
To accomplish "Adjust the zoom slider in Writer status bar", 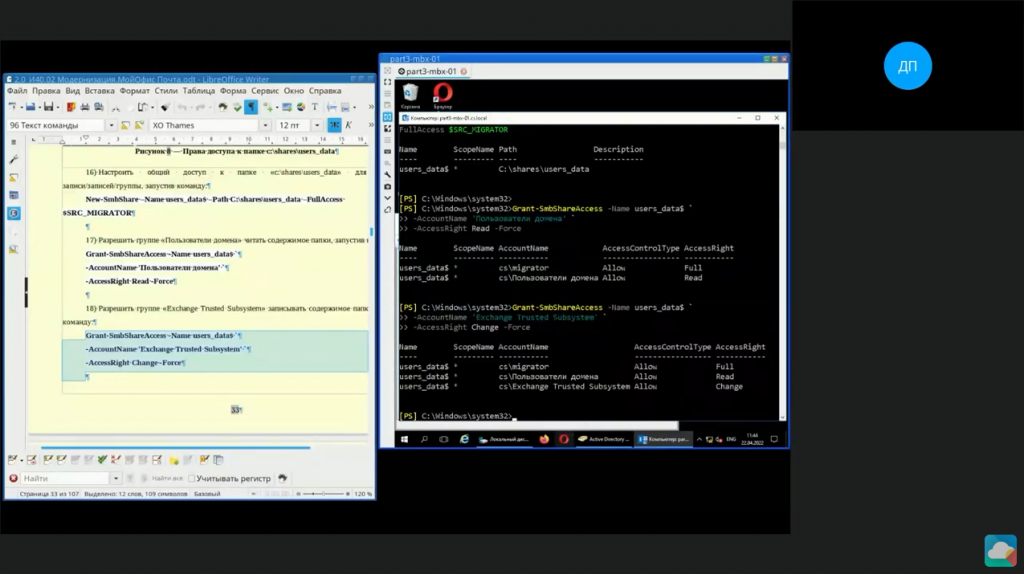I will tap(323, 494).
